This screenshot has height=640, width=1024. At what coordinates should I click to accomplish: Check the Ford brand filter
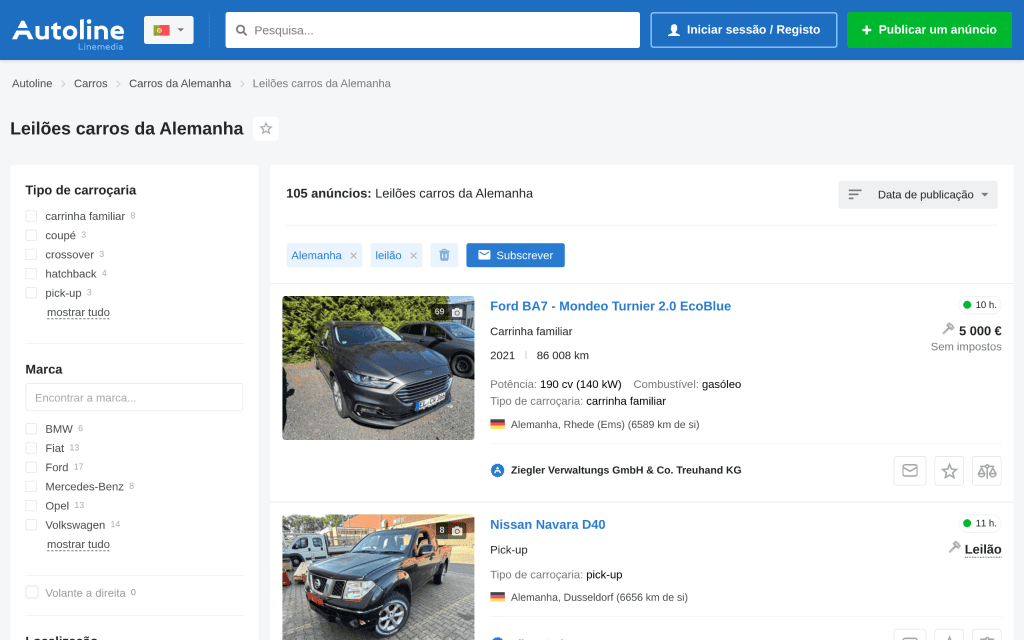pos(31,467)
